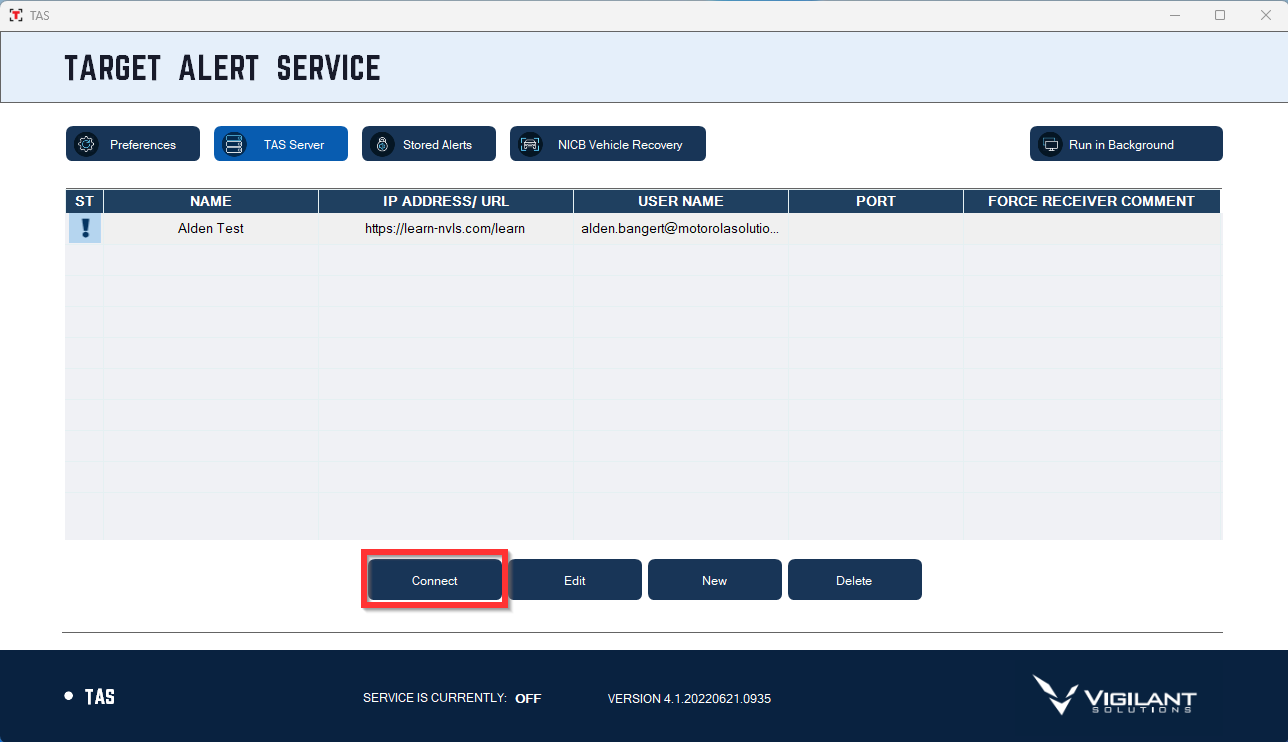Click SERVICE IS CURRENTLY label
This screenshot has height=742, width=1288.
(x=435, y=699)
